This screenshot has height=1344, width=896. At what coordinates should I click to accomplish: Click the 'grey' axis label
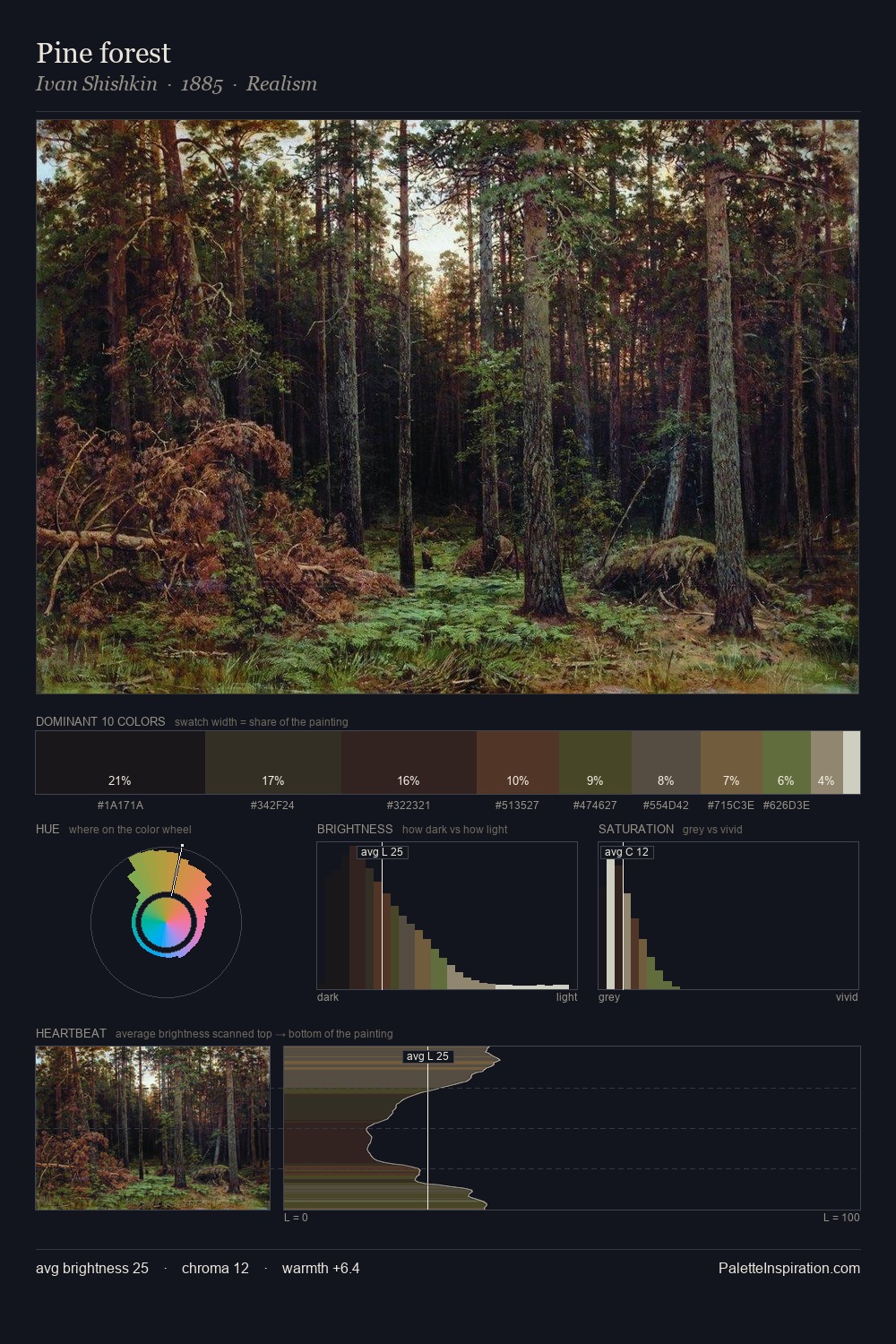(609, 997)
